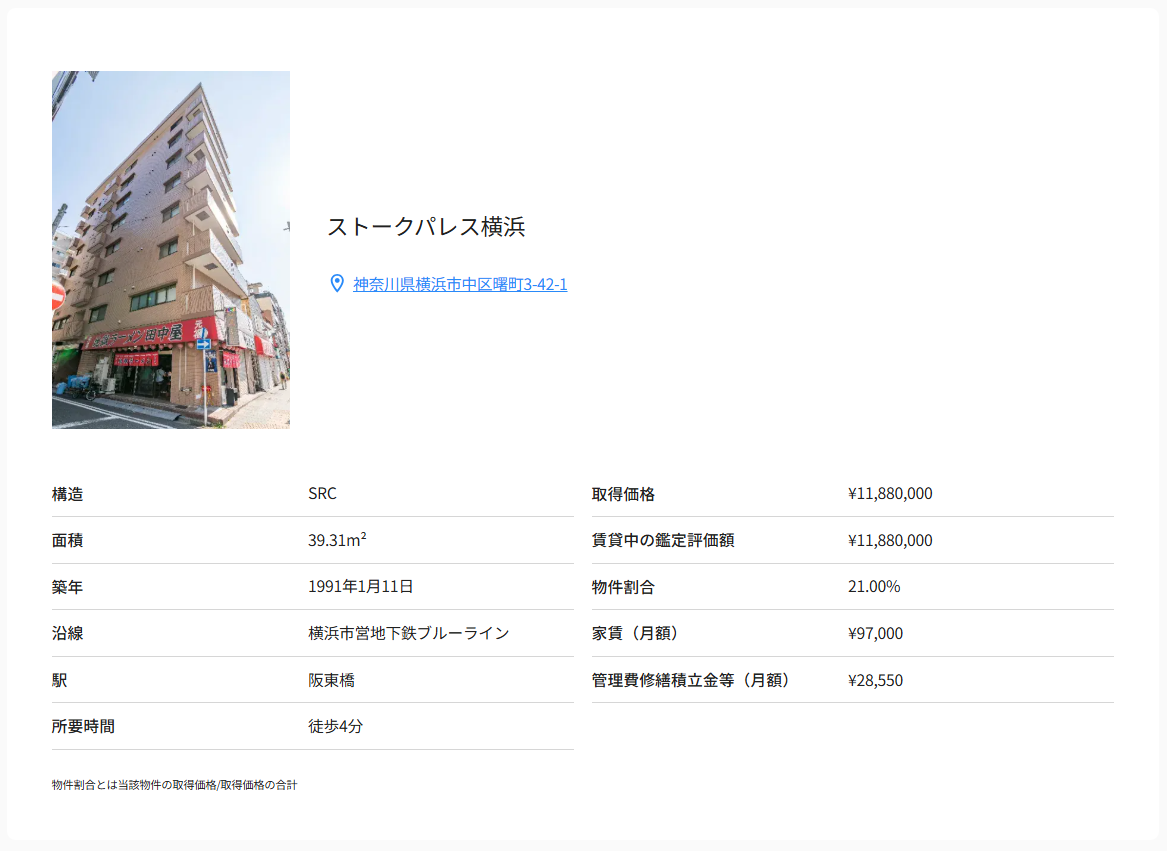Select the 39.31m² area value
This screenshot has height=851, width=1167.
(337, 540)
